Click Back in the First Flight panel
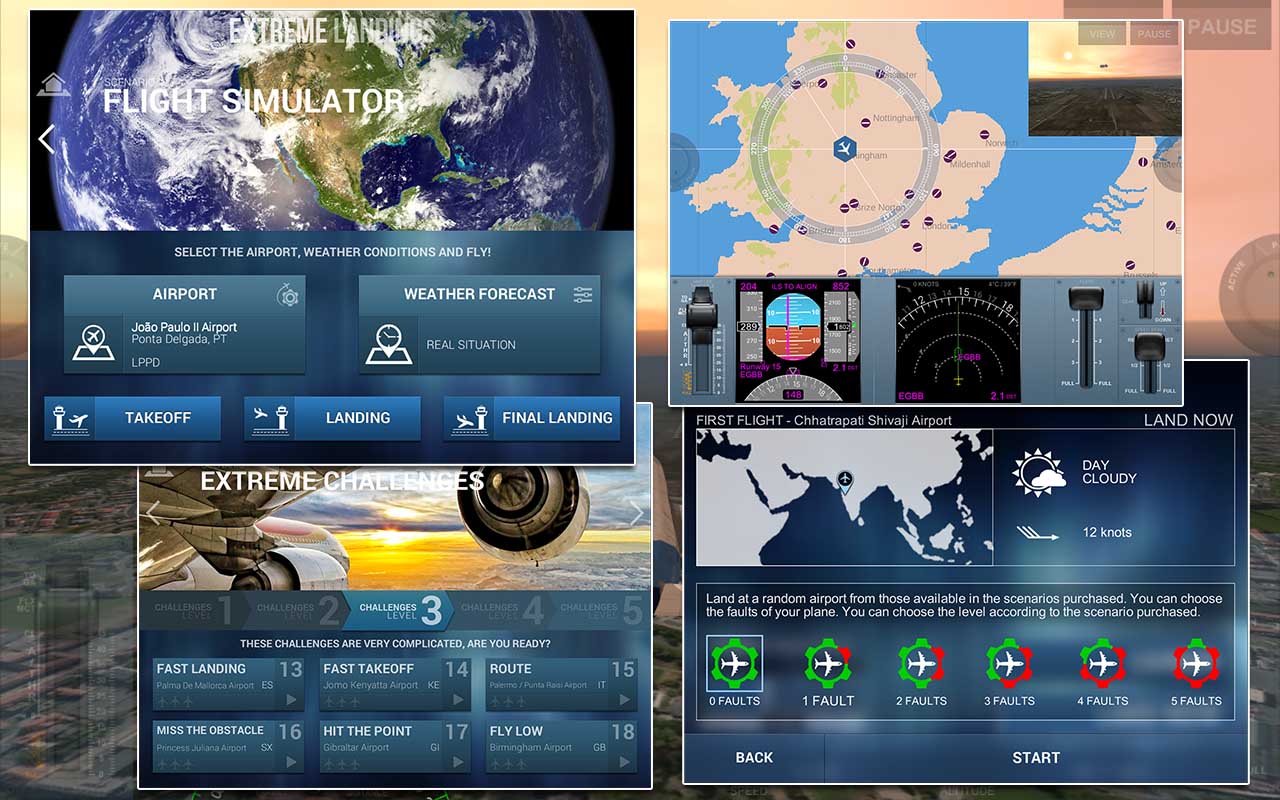This screenshot has height=800, width=1280. (x=754, y=757)
